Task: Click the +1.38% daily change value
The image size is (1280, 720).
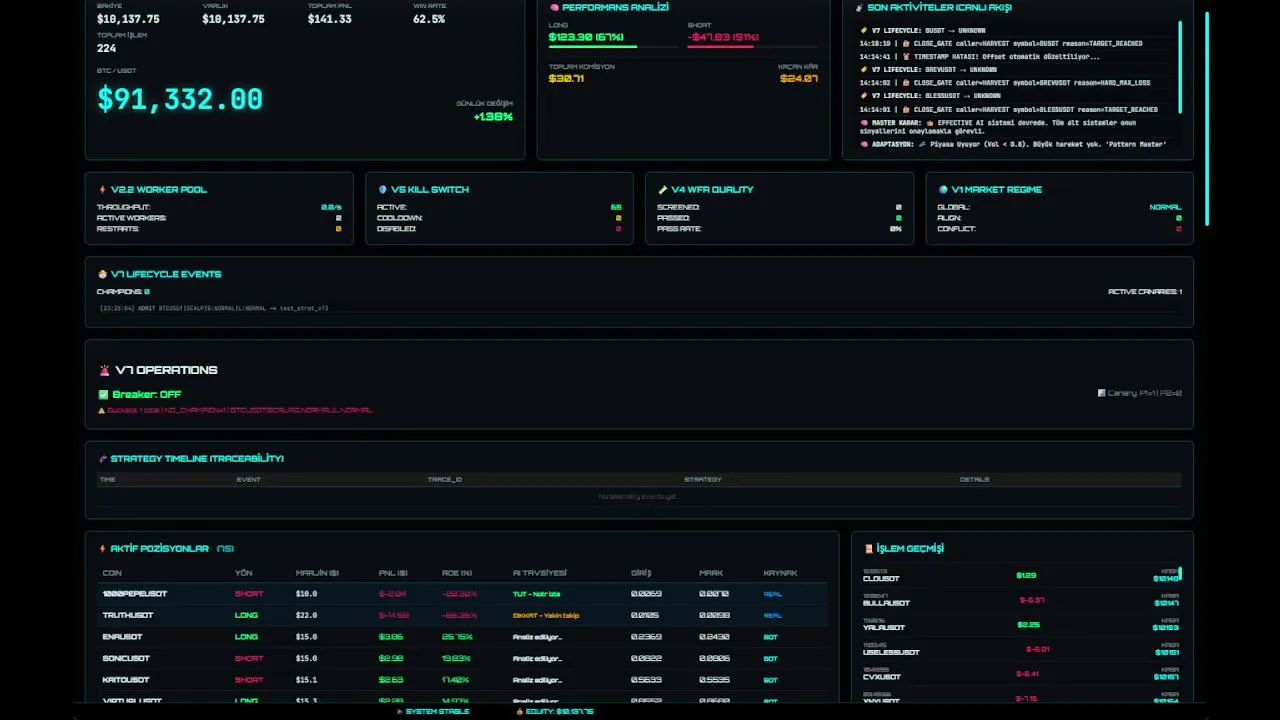Action: (x=493, y=117)
